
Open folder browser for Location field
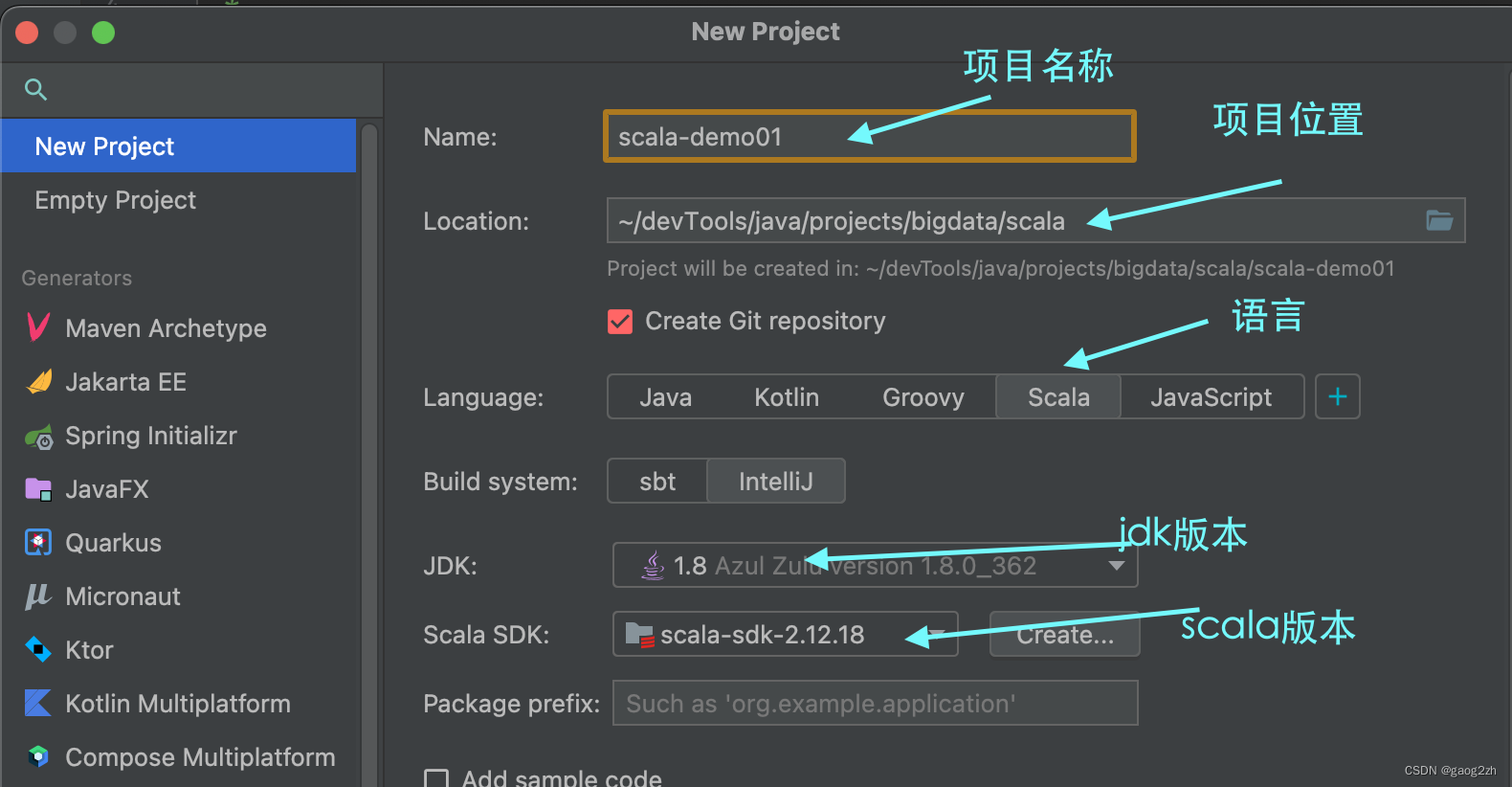(1439, 220)
